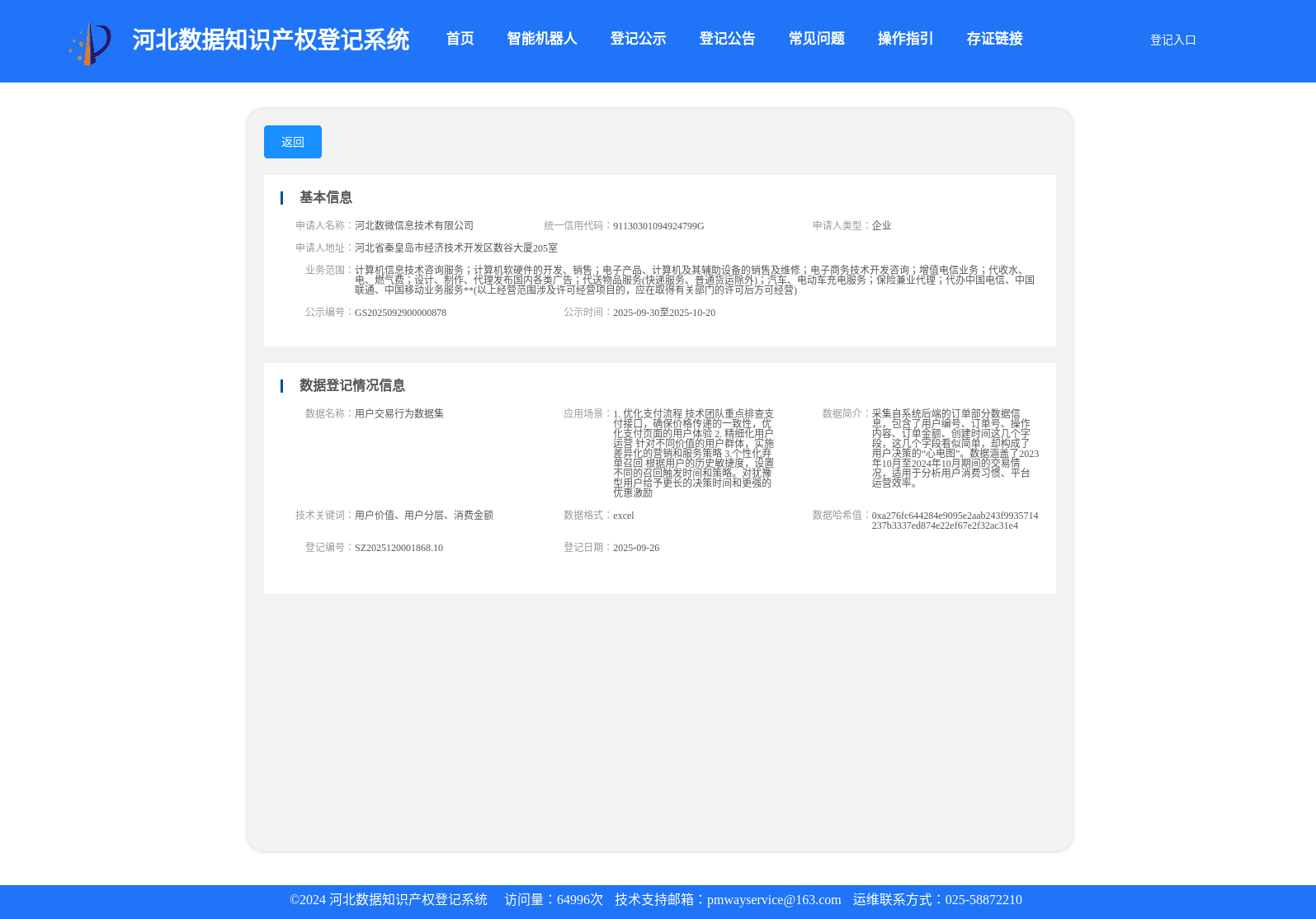This screenshot has height=919, width=1316.
Task: Click registration number SZ2025120001868.10
Action: 399,548
